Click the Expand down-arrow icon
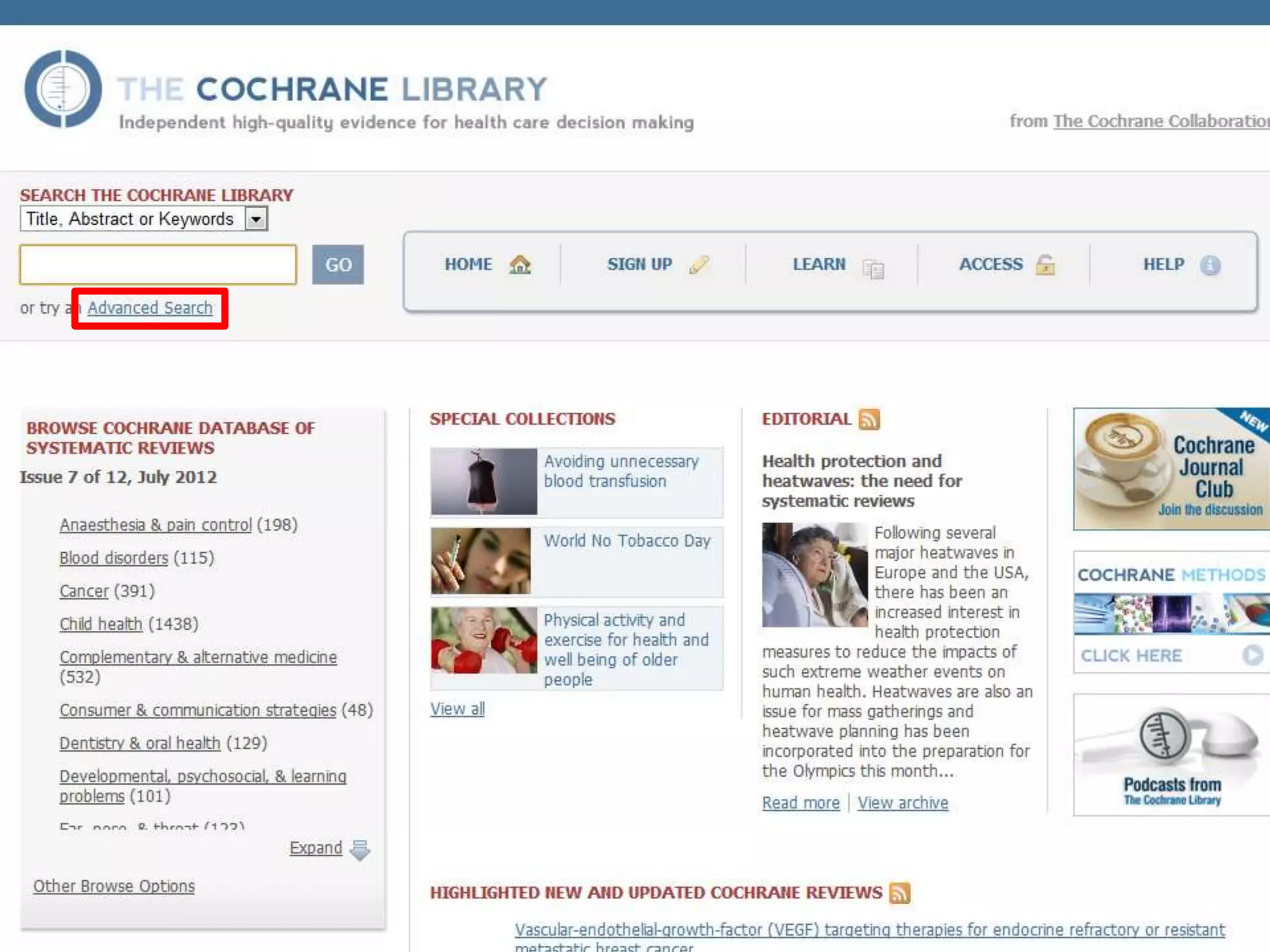 [x=360, y=850]
